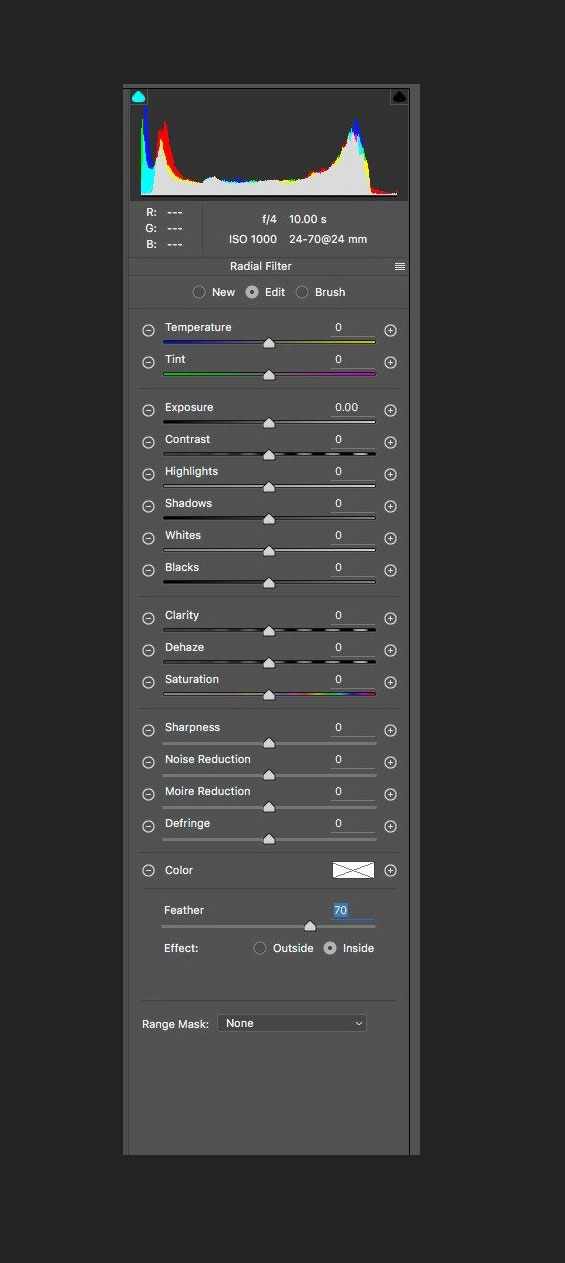The height and width of the screenshot is (1263, 565).
Task: Open the Range Mask dropdown
Action: 292,1023
